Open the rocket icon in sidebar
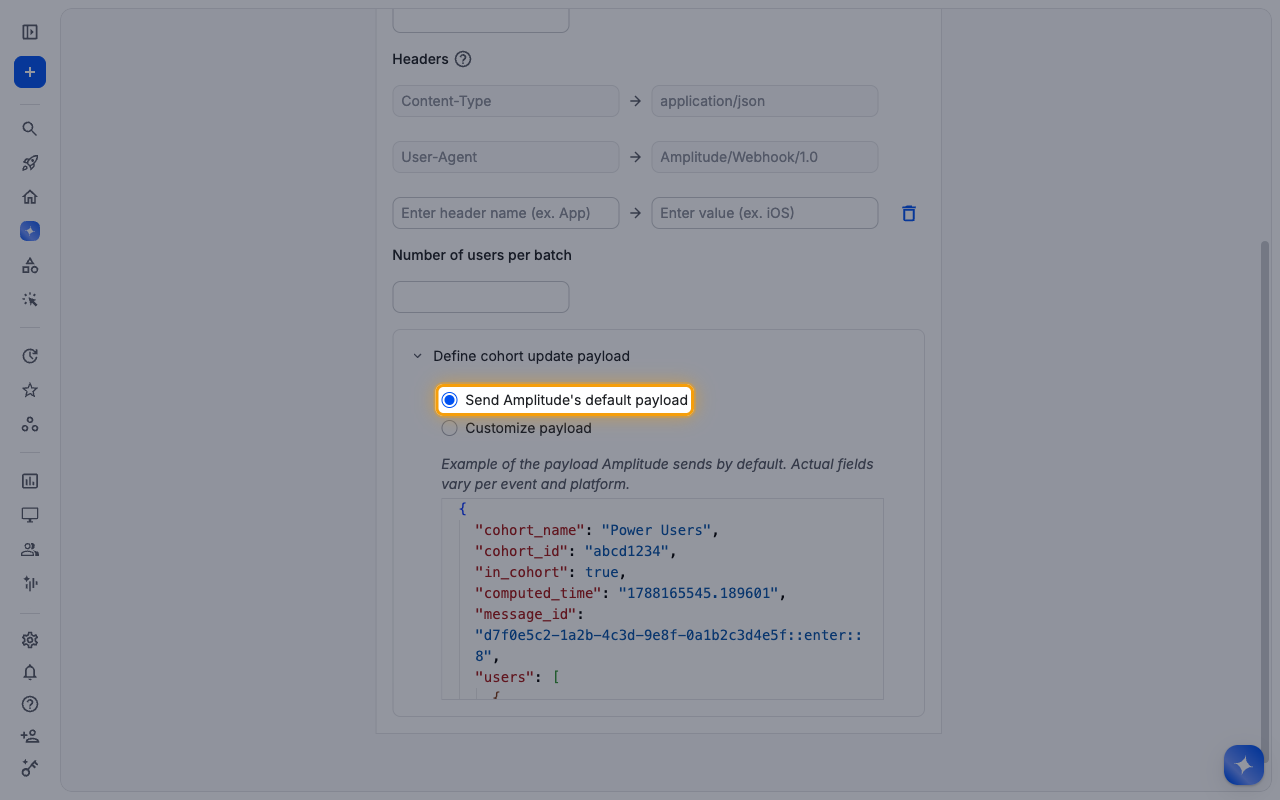This screenshot has width=1280, height=800. tap(30, 163)
